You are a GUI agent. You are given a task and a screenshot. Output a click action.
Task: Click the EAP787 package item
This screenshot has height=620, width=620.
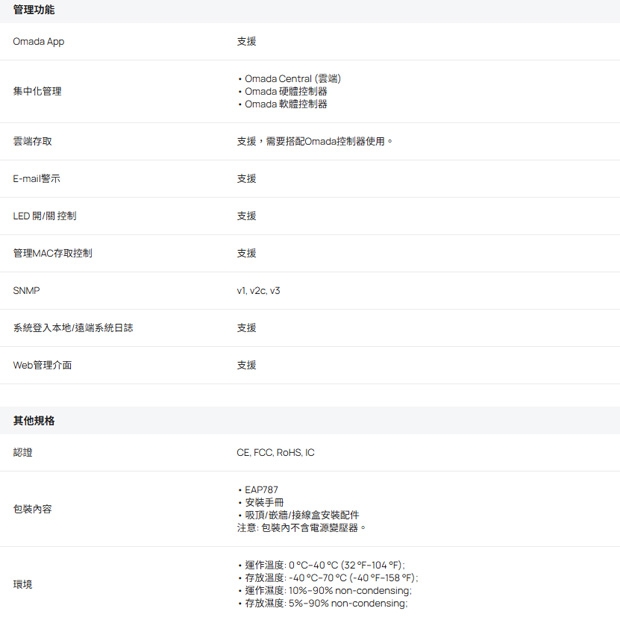coord(261,490)
